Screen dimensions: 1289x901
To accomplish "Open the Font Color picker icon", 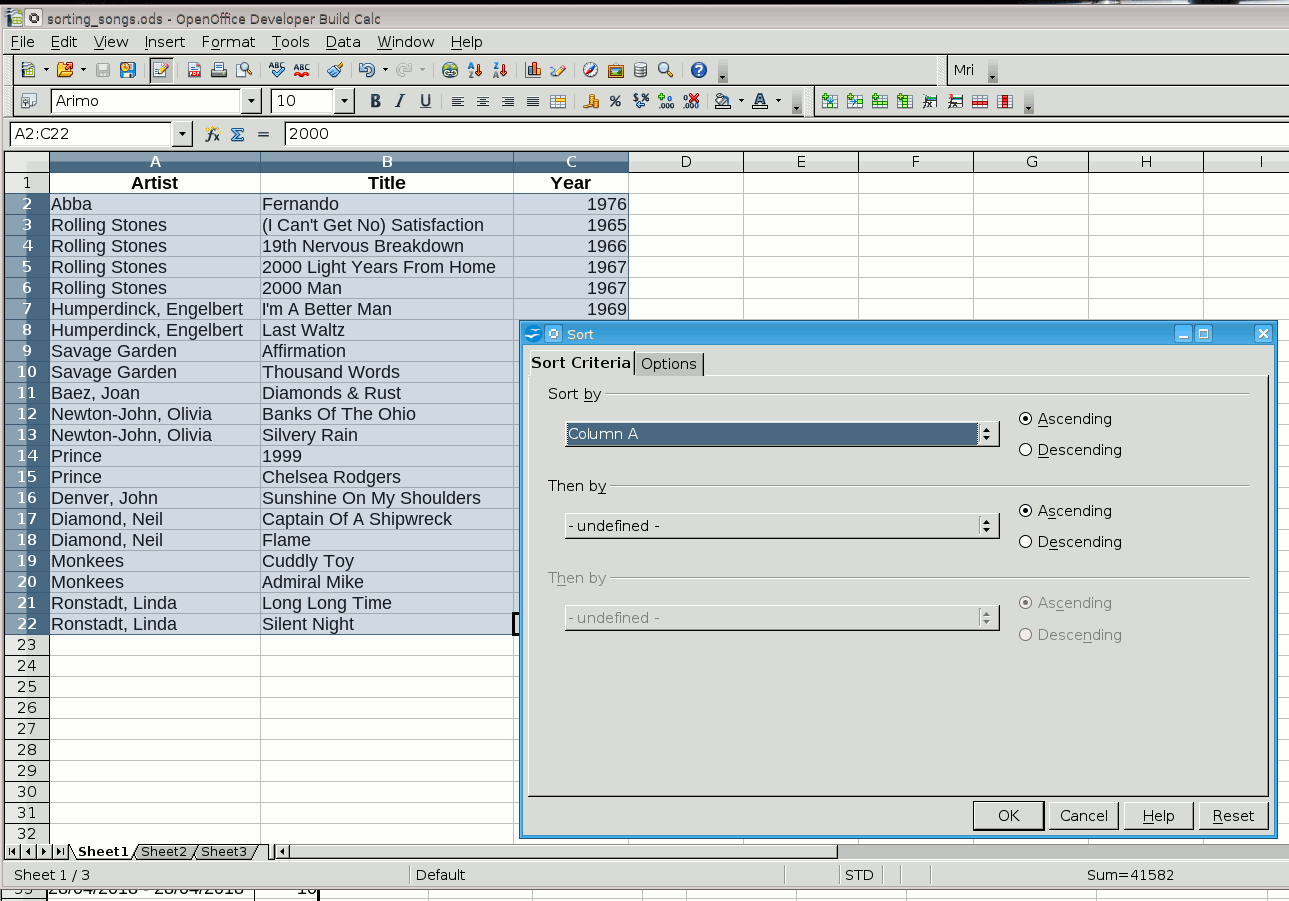I will click(759, 101).
